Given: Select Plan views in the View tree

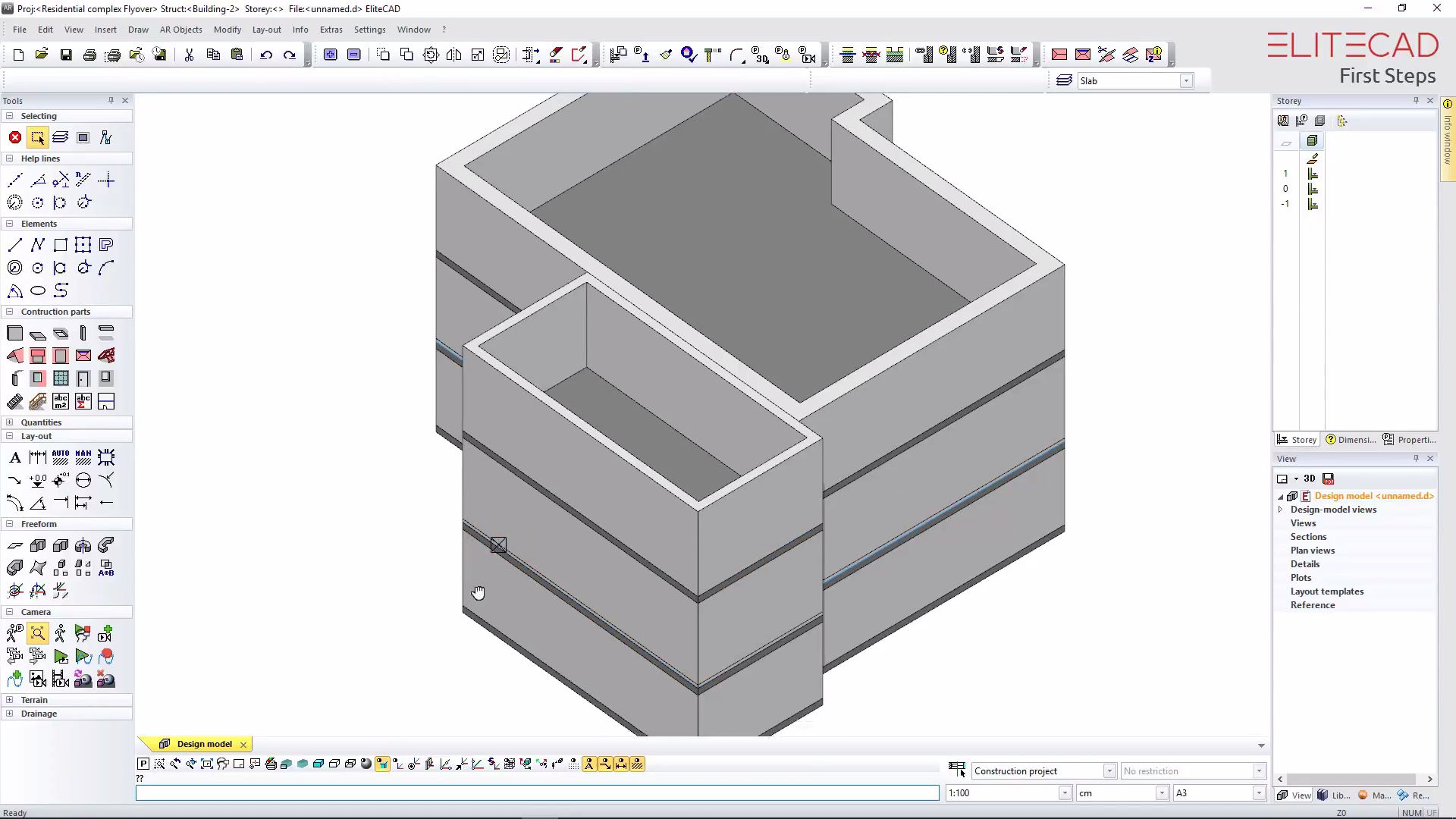Looking at the screenshot, I should pyautogui.click(x=1312, y=551).
